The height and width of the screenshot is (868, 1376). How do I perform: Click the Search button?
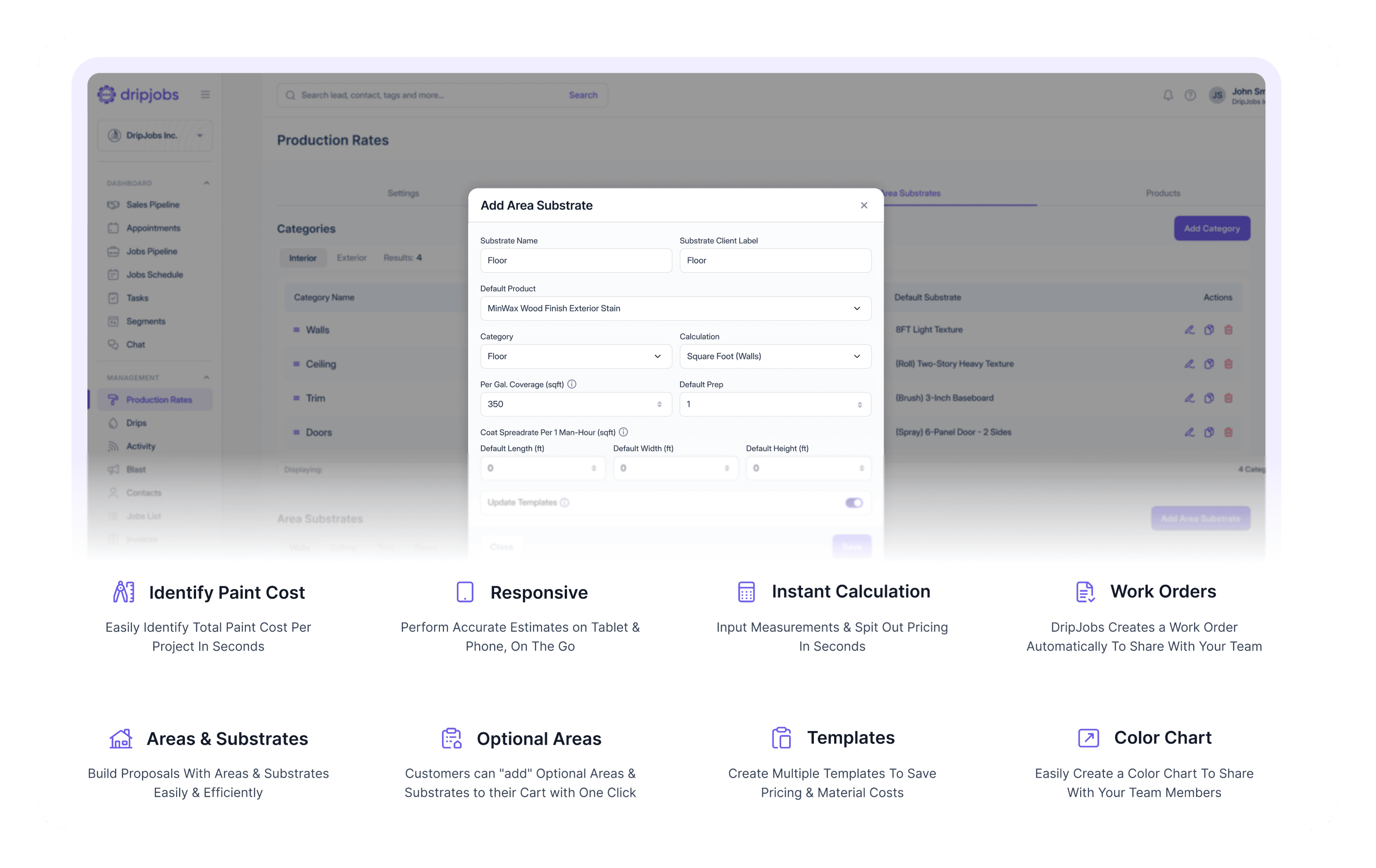583,95
